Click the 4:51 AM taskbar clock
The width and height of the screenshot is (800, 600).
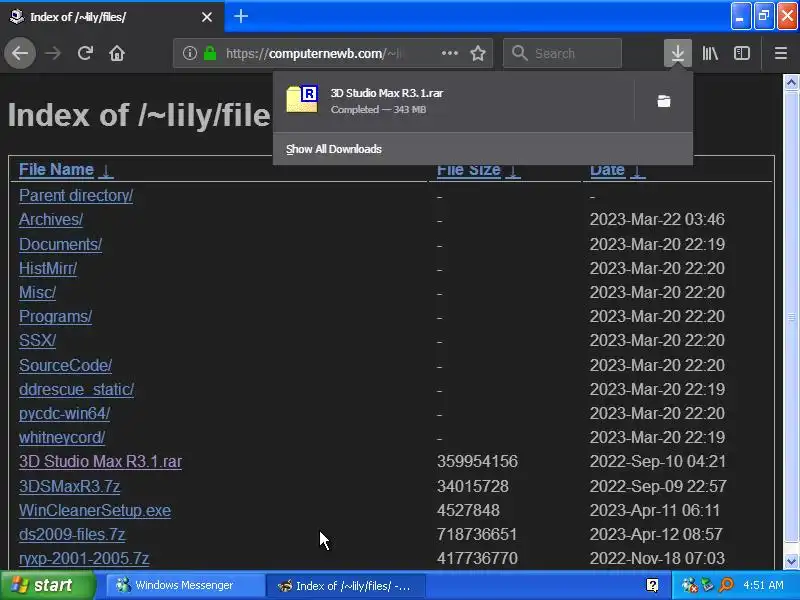(763, 585)
